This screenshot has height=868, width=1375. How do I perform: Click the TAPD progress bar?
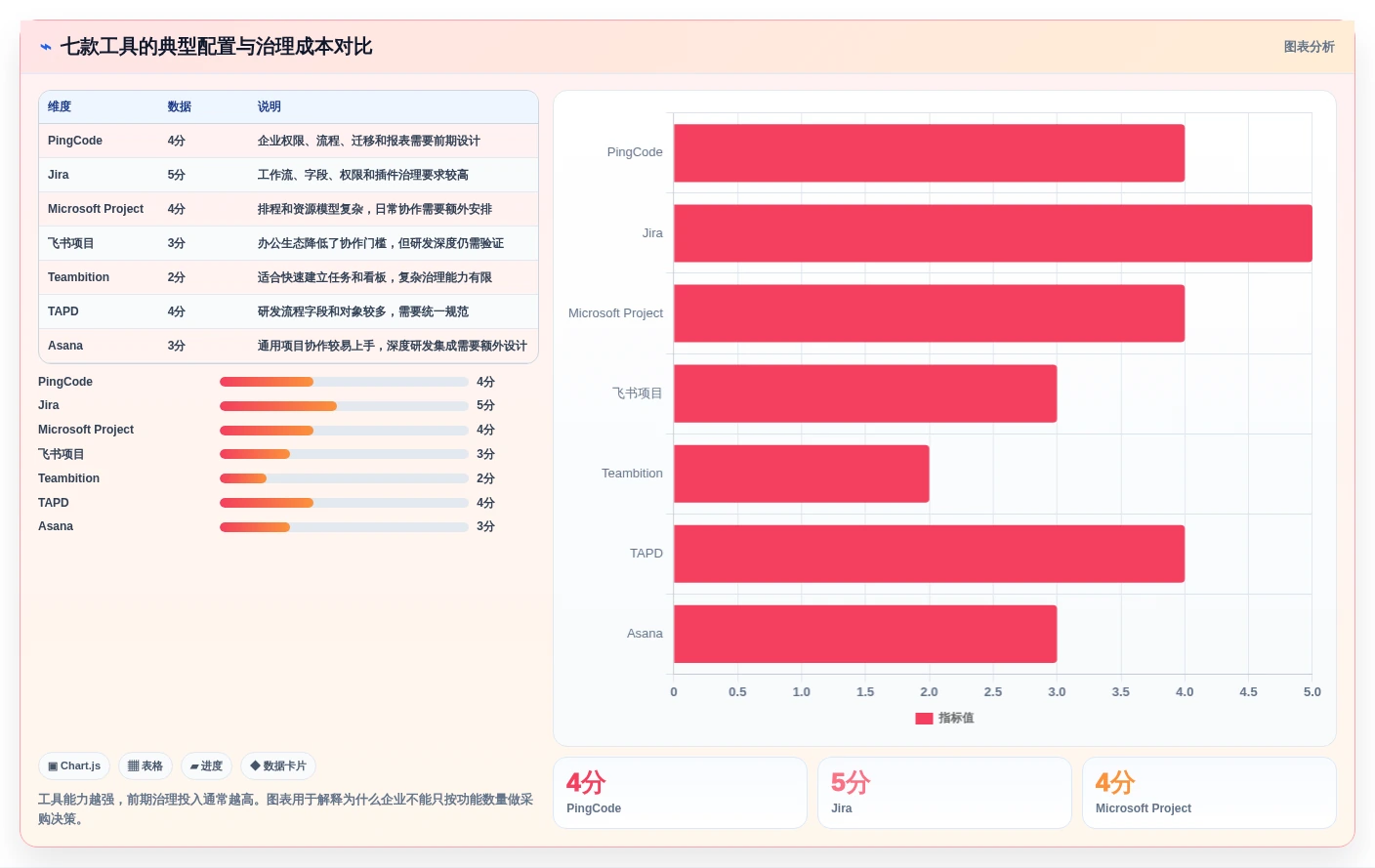(x=344, y=503)
